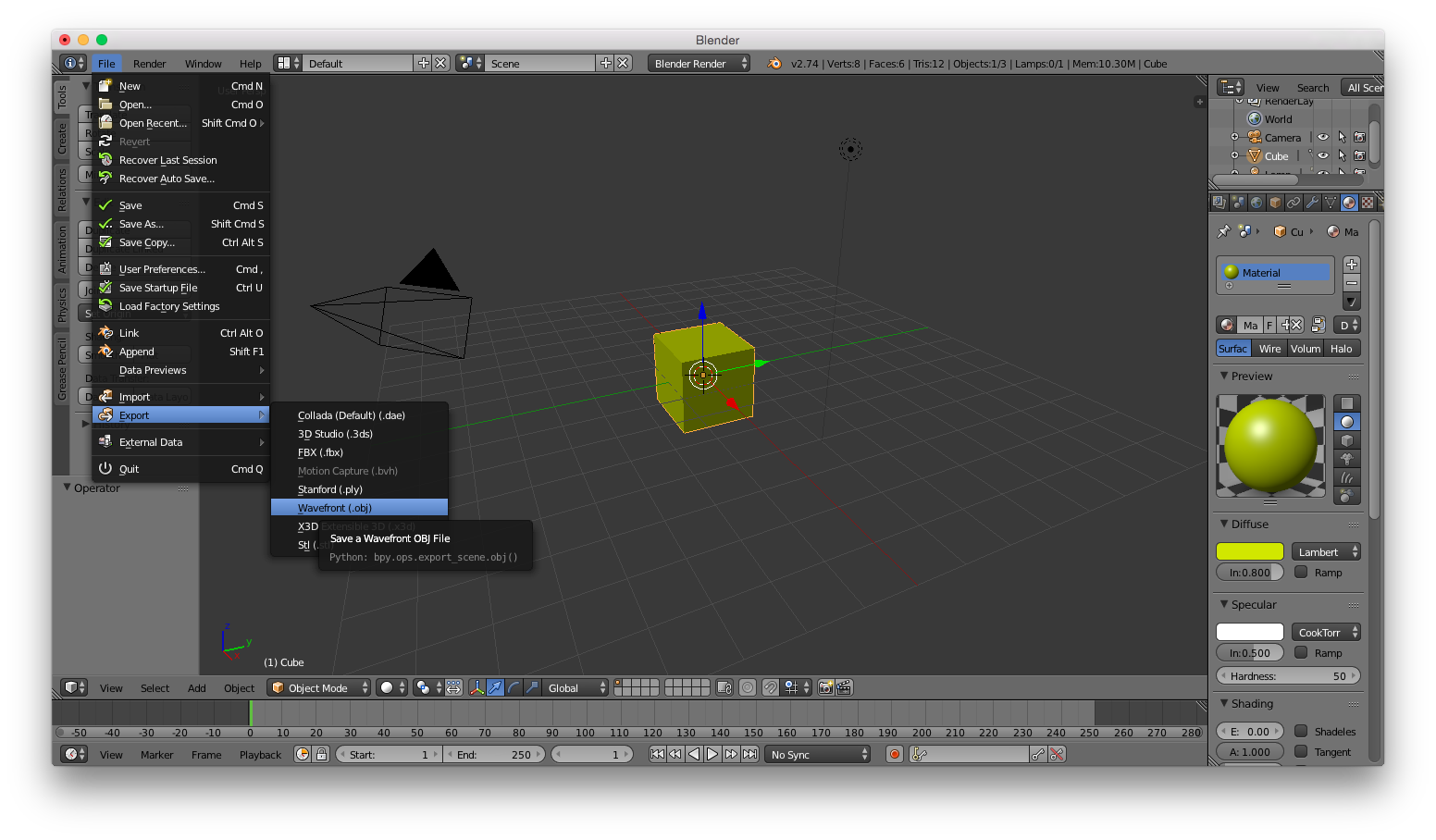This screenshot has height=840, width=1436.
Task: Enable the rotate manipulator arc icon
Action: [514, 687]
